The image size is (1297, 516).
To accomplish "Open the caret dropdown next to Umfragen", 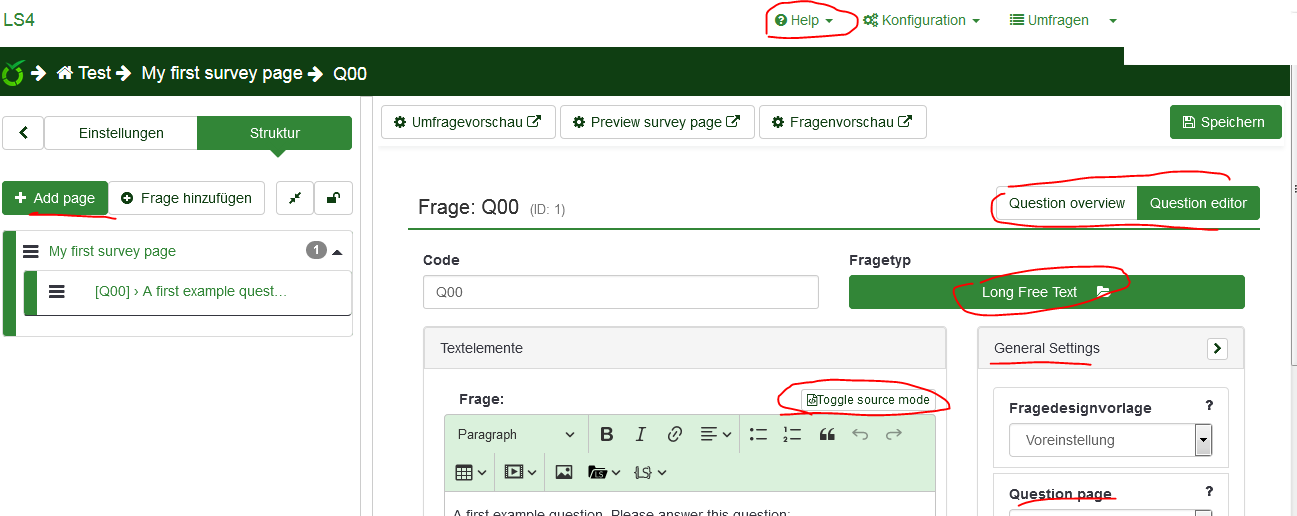I will [x=1113, y=20].
